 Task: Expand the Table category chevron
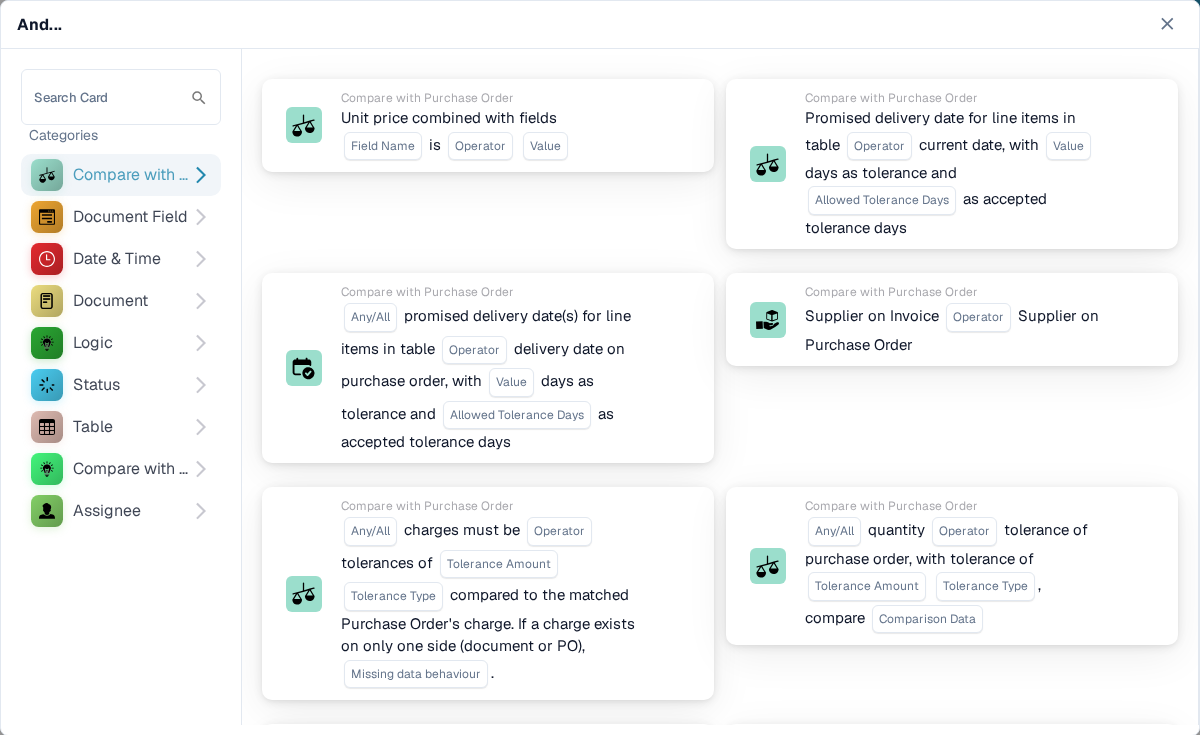[201, 427]
